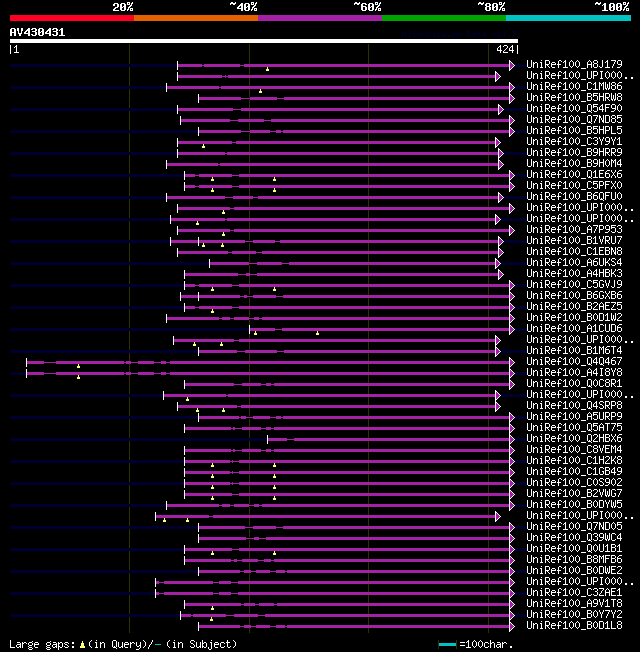Screen dimensions: 640x652
Task: Select the UniRef100_Q39WC4 entry
Action: pyautogui.click(x=574, y=538)
